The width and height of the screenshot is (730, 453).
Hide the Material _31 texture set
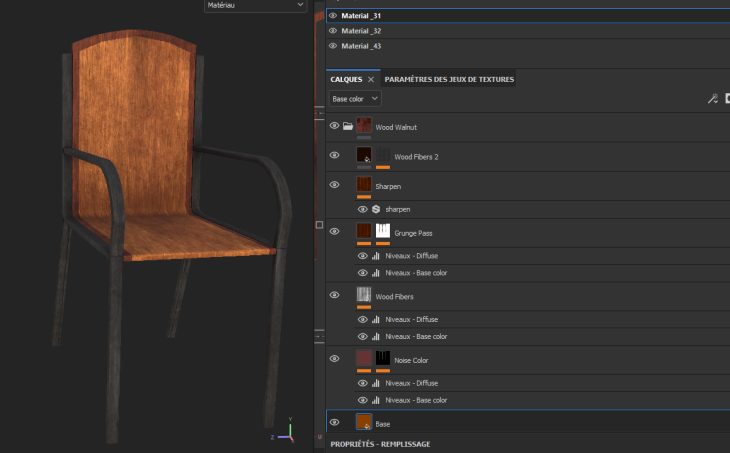coord(333,17)
